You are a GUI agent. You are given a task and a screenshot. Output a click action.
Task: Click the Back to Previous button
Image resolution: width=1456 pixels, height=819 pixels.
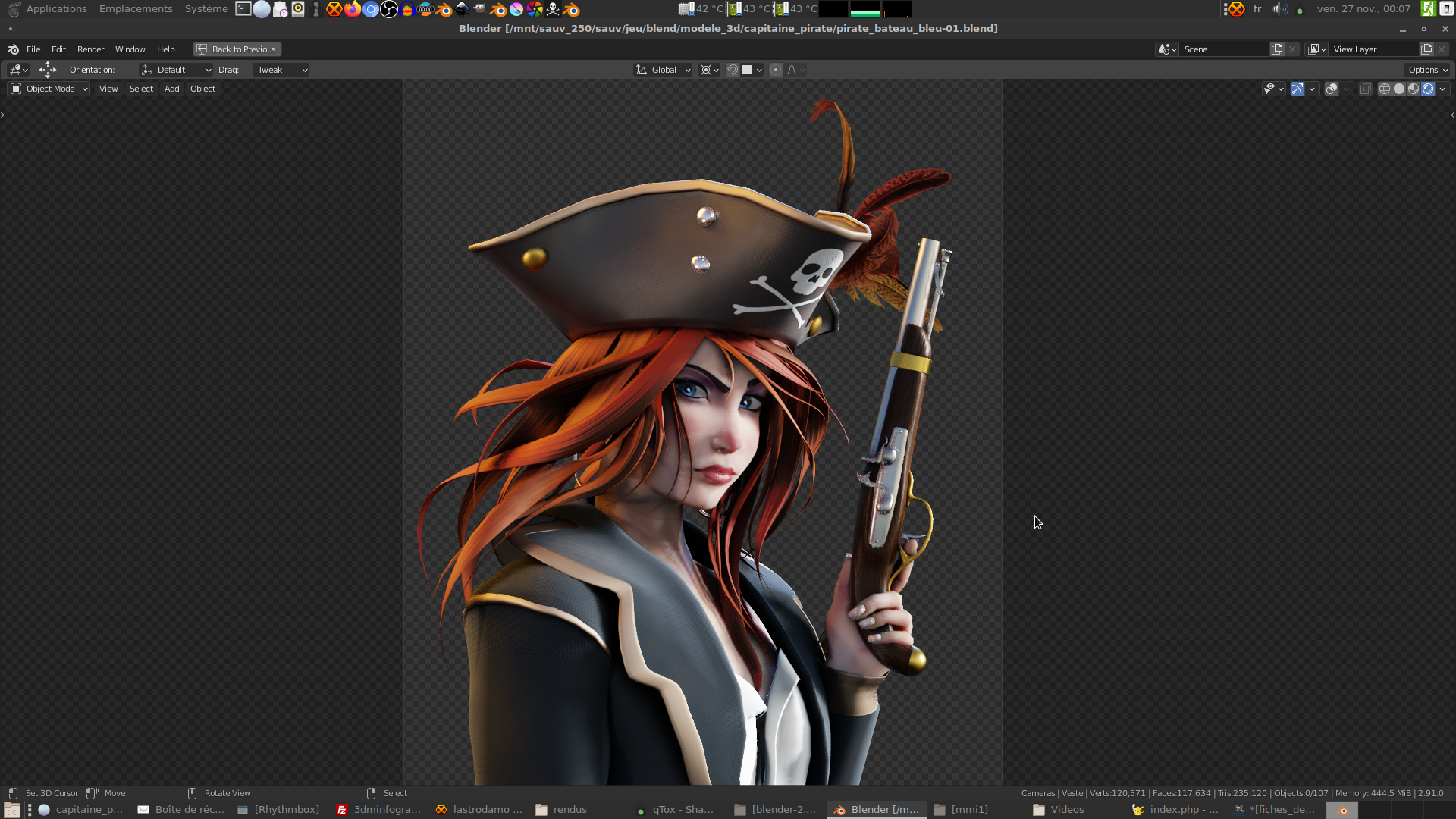pos(237,49)
